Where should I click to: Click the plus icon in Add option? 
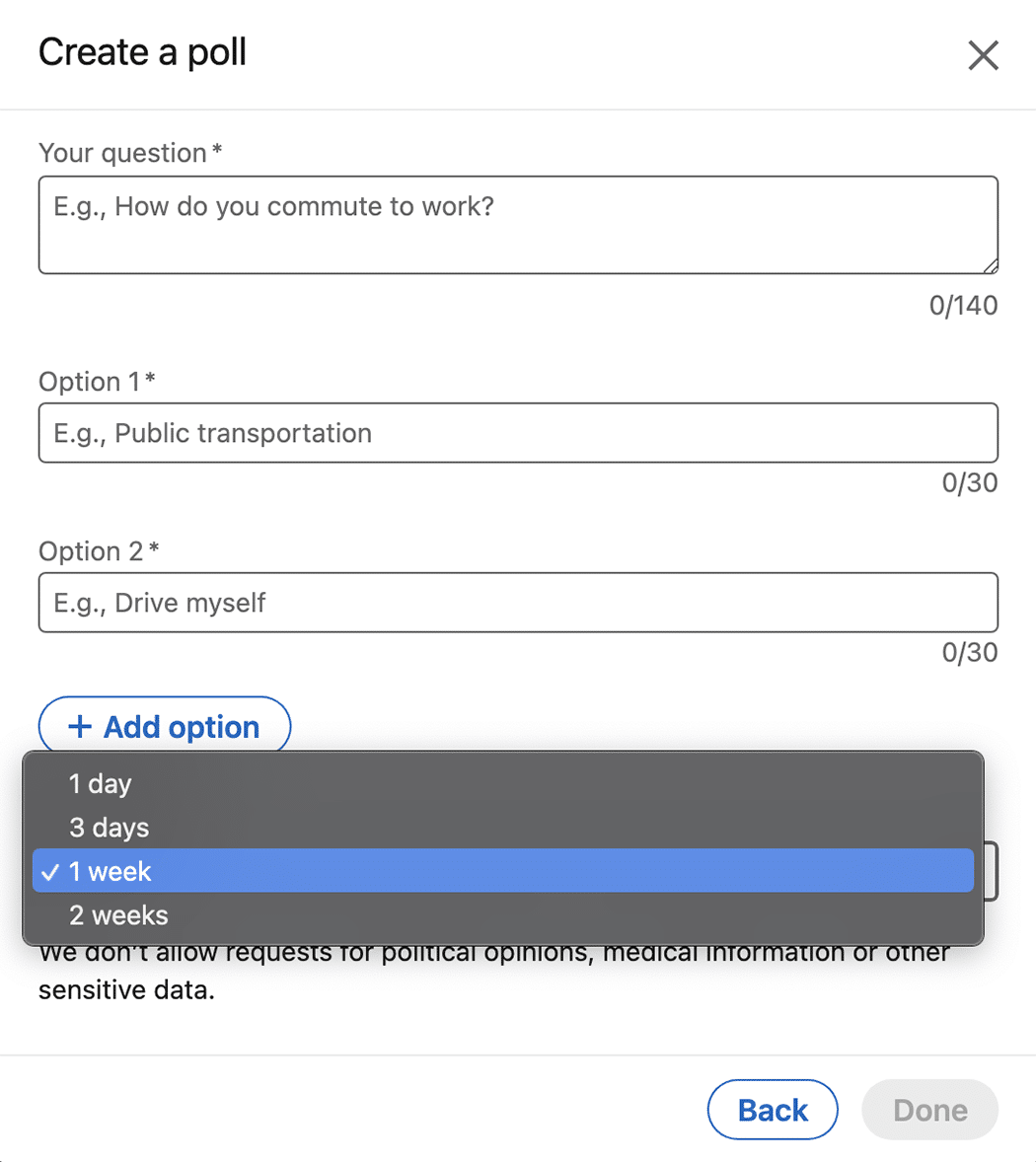pyautogui.click(x=79, y=727)
